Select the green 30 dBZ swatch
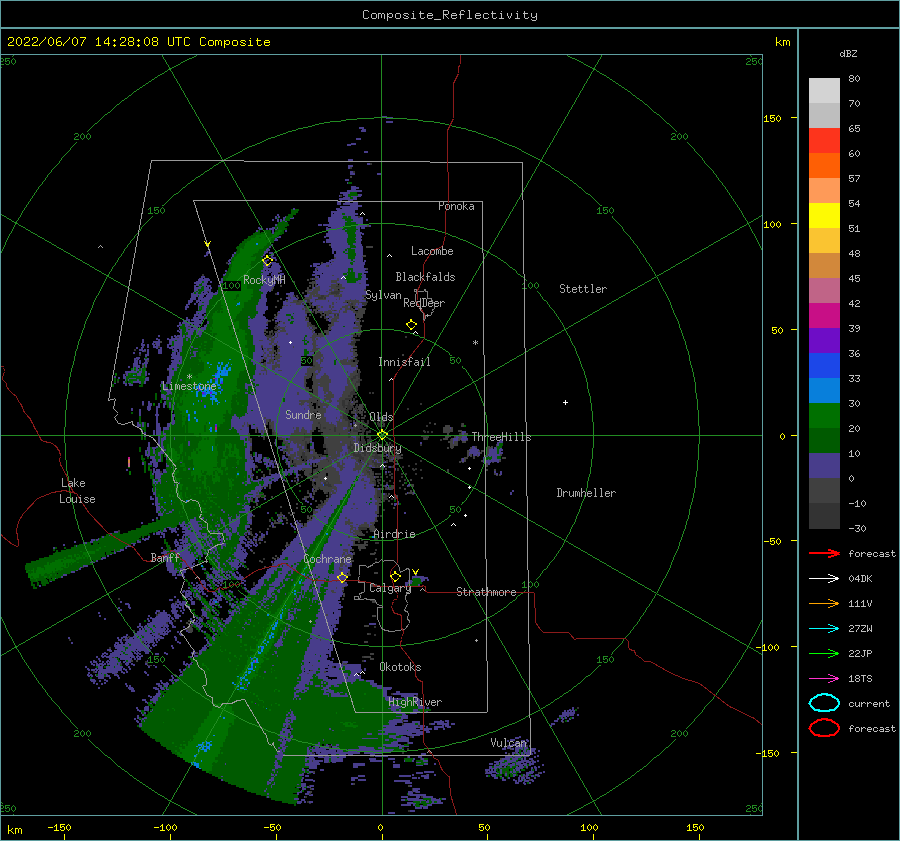 coord(824,415)
